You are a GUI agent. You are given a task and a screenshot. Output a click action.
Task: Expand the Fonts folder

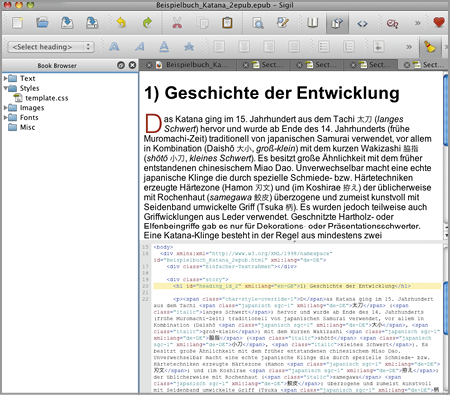[x=5, y=118]
